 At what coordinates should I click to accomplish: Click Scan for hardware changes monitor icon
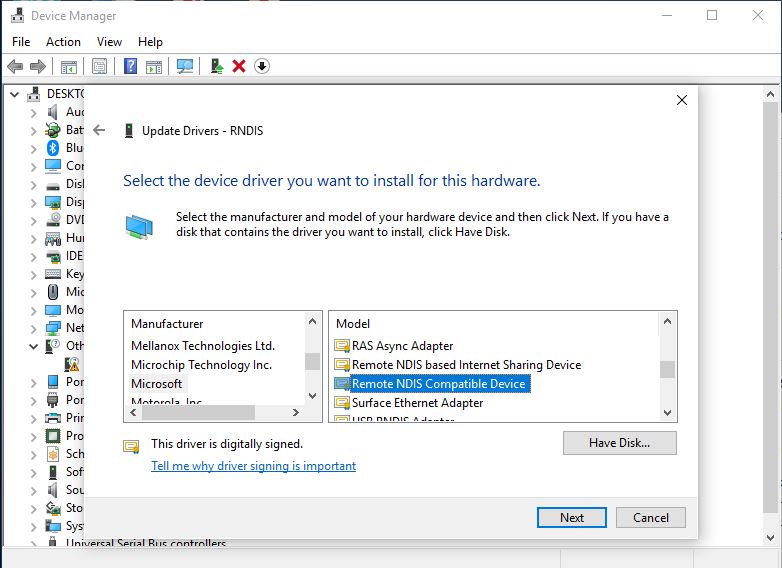(185, 66)
